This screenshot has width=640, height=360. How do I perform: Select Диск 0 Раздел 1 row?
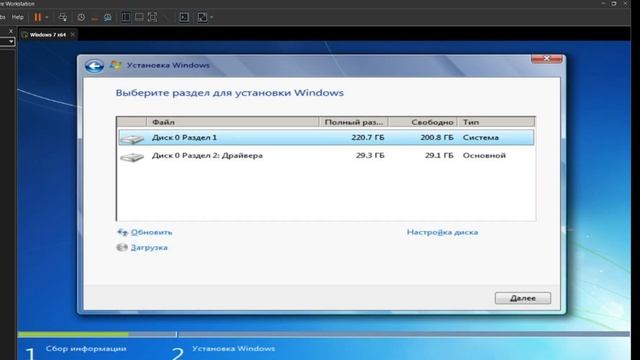[326, 138]
